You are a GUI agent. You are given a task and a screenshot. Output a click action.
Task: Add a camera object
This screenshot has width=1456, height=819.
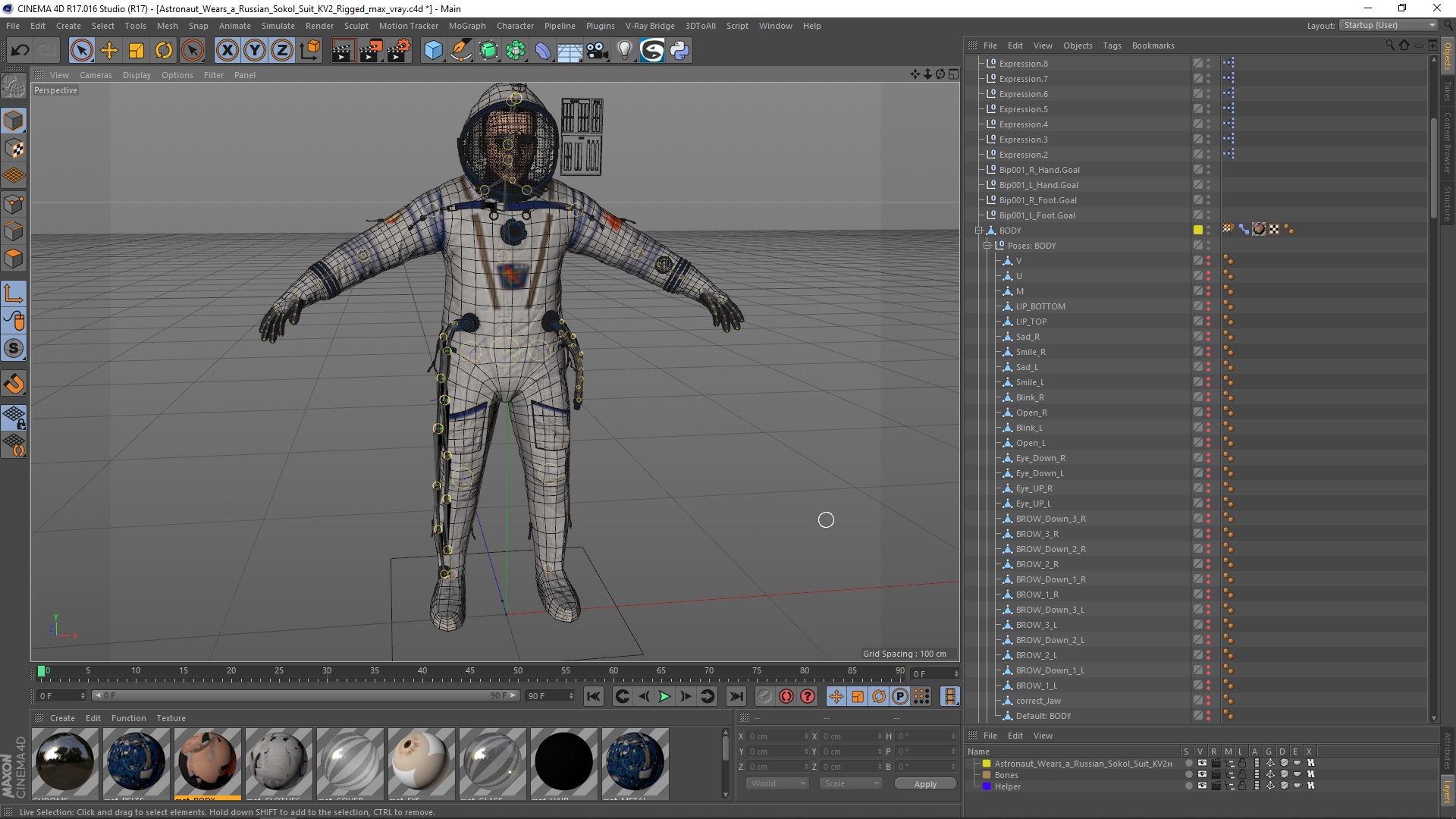point(598,51)
